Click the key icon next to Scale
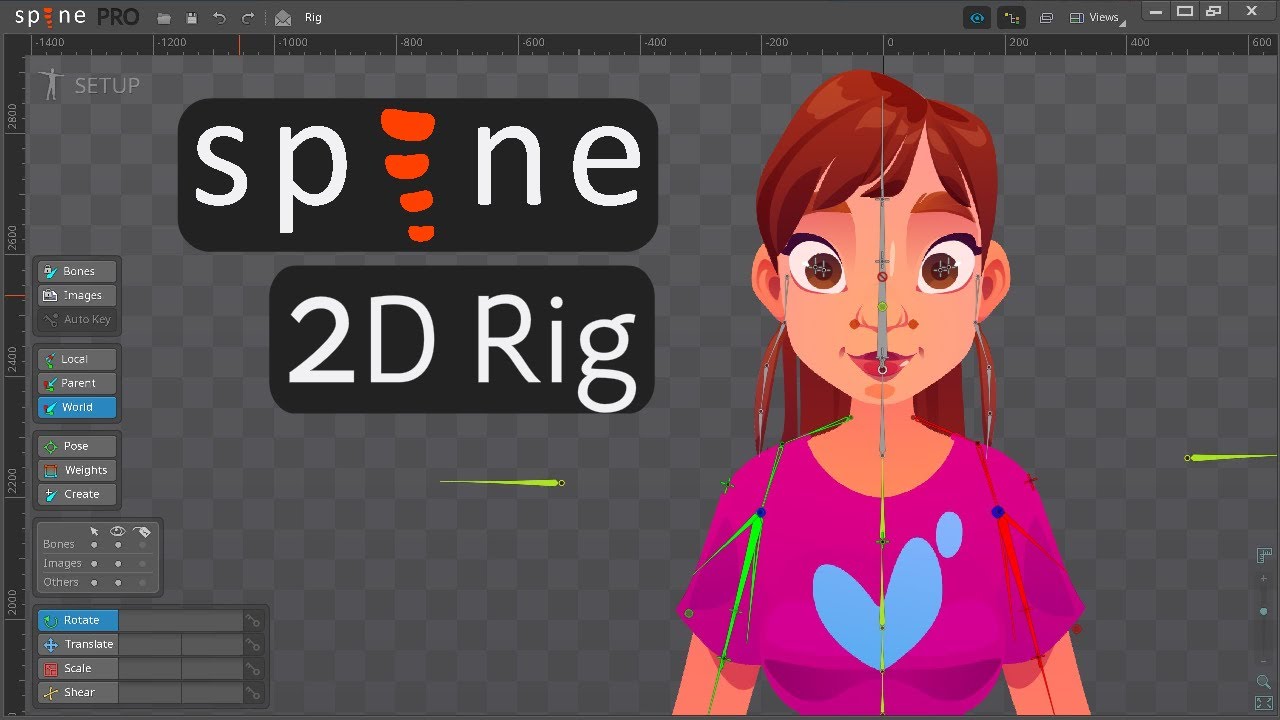The image size is (1280, 720). click(x=254, y=669)
